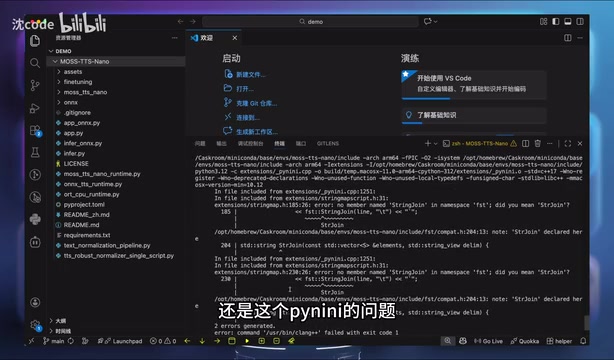
Task: Open the Copilot chat dropdown chevron
Action: [x=435, y=22]
